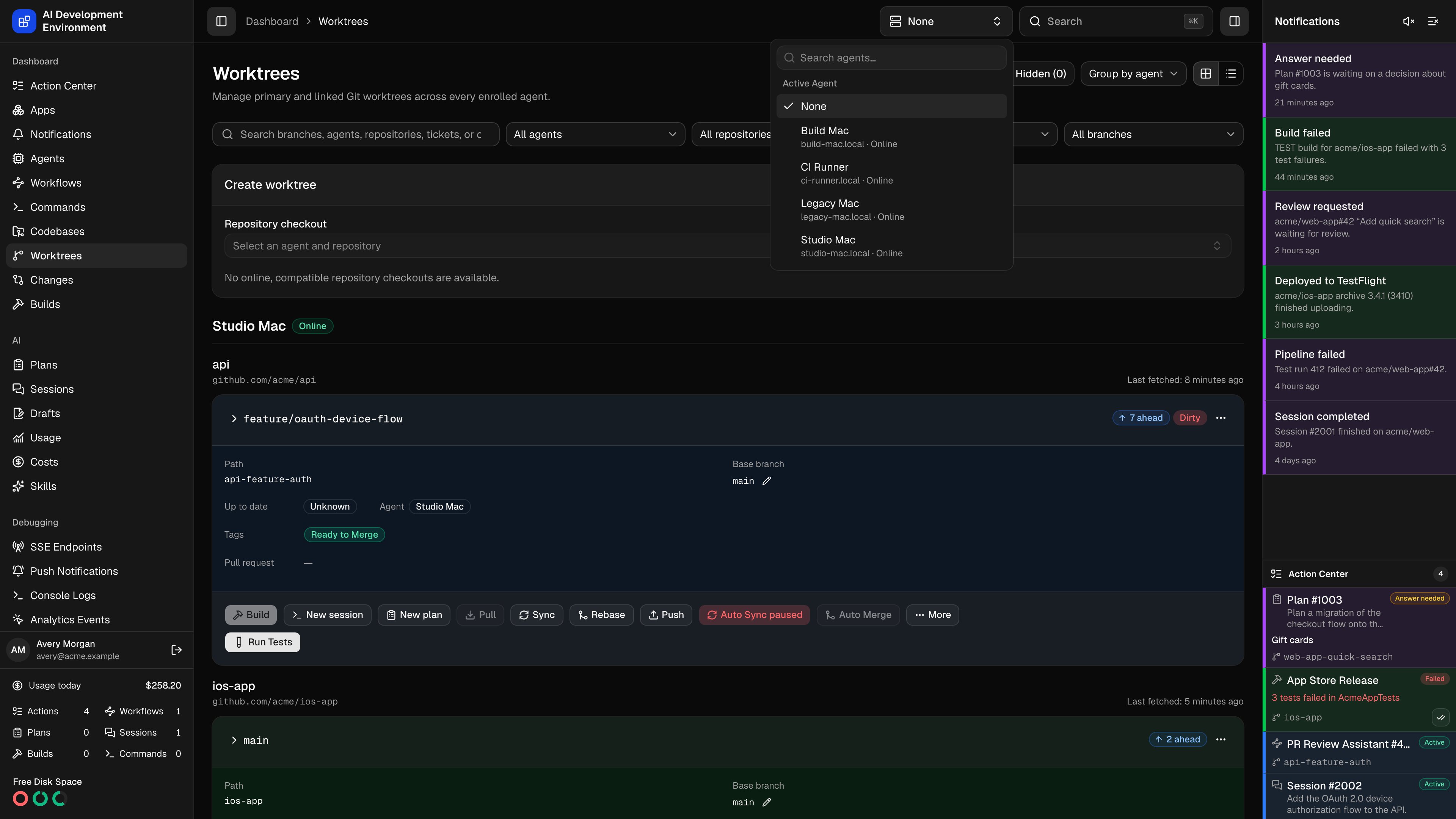Image resolution: width=1456 pixels, height=819 pixels.
Task: Click the red free disk space ring
Action: (20, 799)
